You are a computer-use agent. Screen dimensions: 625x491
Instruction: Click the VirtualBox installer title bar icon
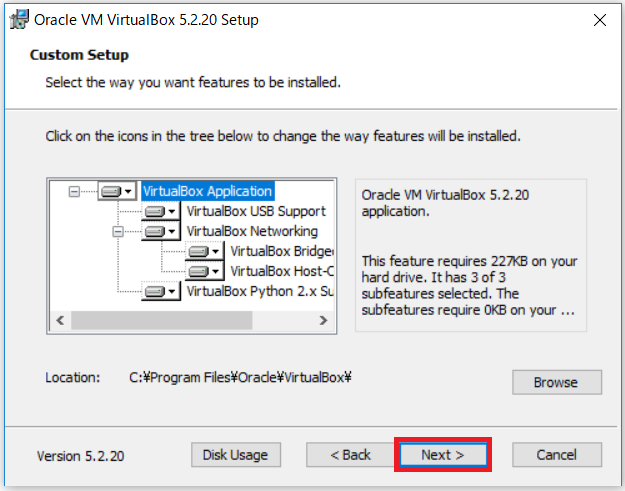tap(17, 18)
